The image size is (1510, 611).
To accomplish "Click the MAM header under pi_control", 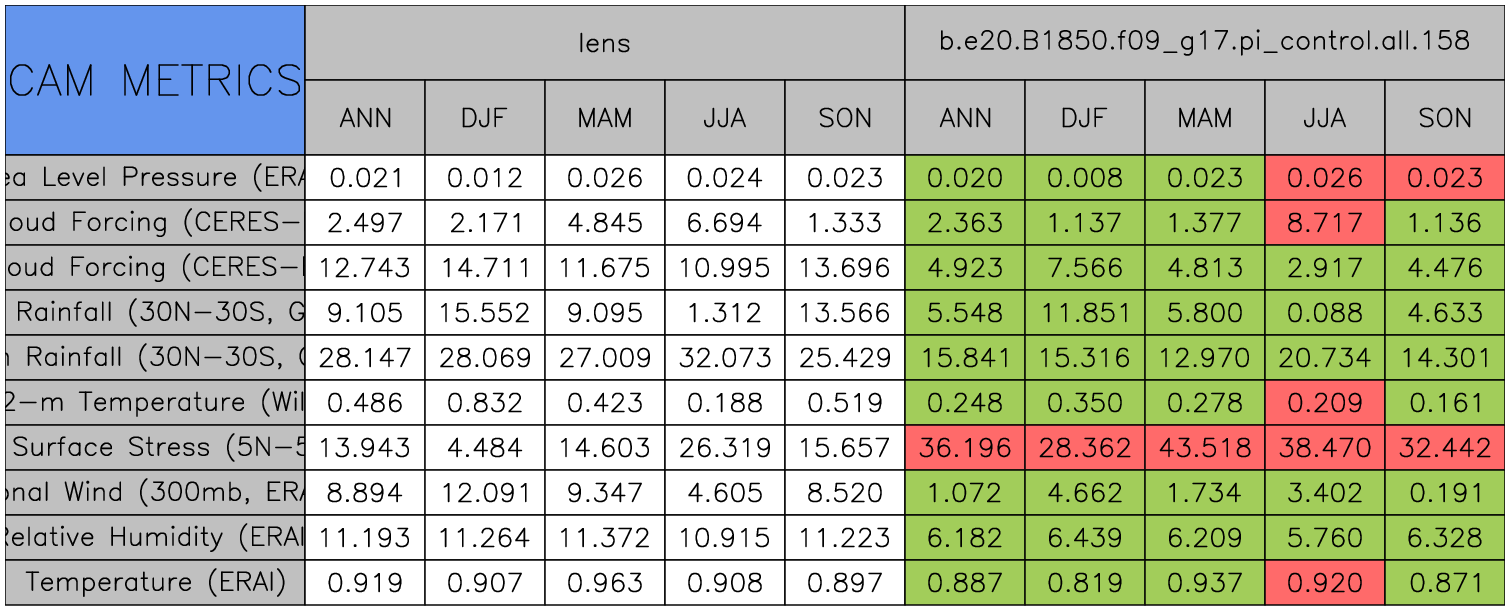I will (x=1204, y=118).
